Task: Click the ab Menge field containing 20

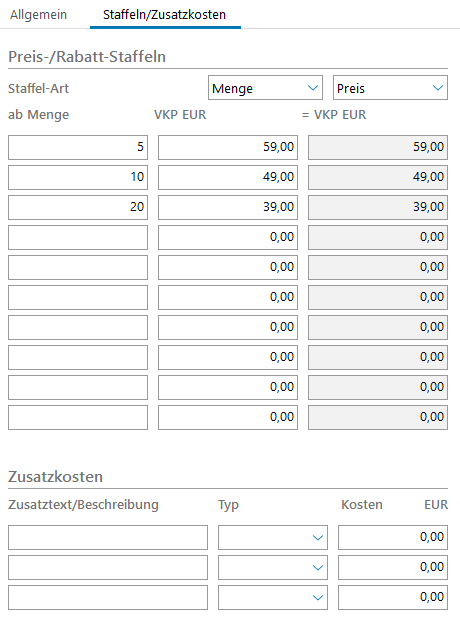Action: coord(78,207)
